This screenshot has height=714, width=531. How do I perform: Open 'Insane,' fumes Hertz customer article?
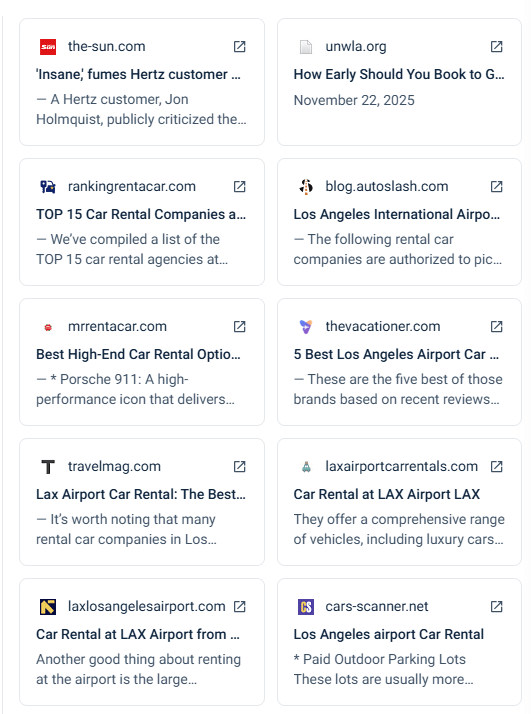pyautogui.click(x=138, y=74)
